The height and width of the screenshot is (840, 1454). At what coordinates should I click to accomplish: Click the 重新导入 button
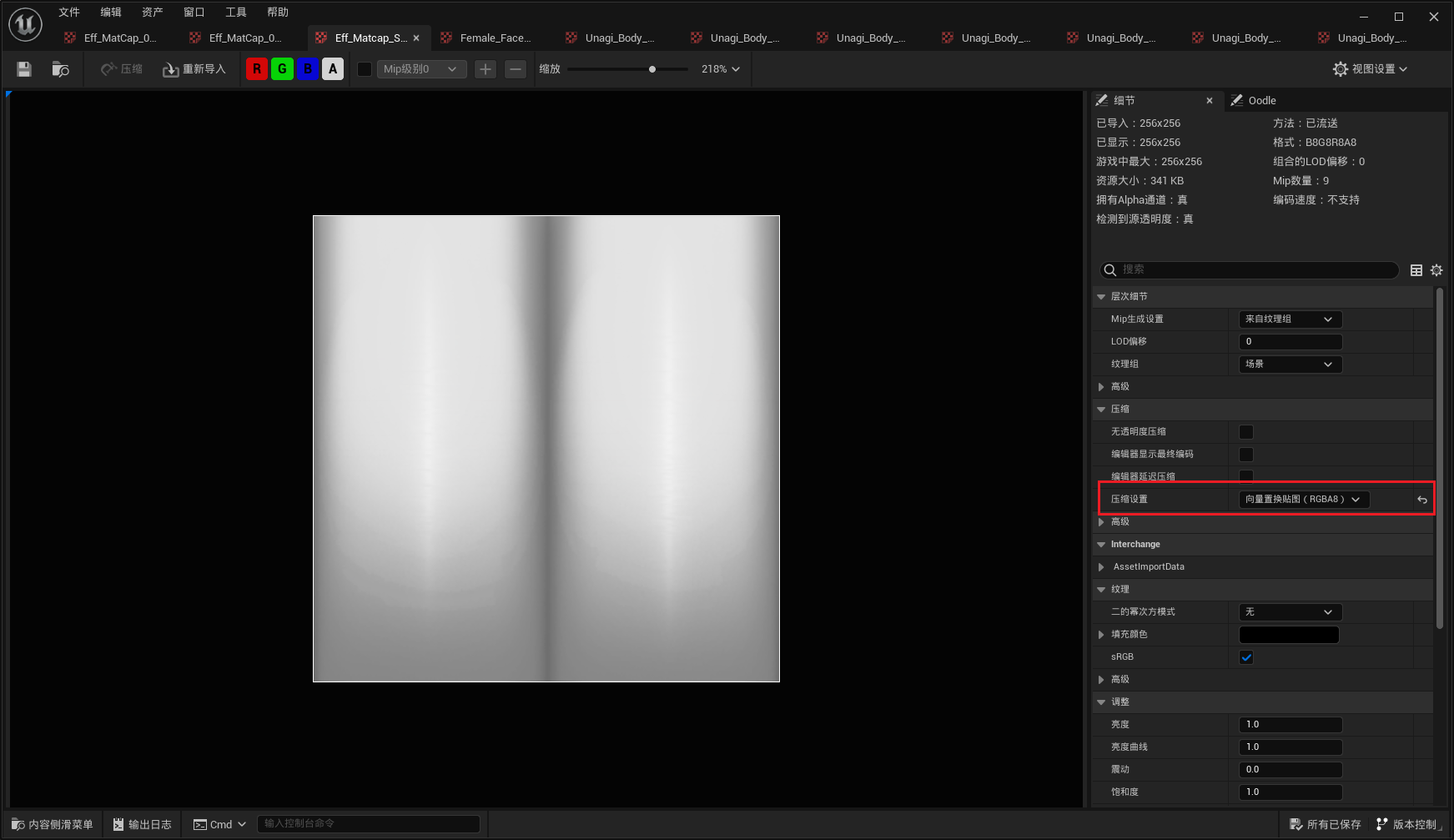[194, 69]
